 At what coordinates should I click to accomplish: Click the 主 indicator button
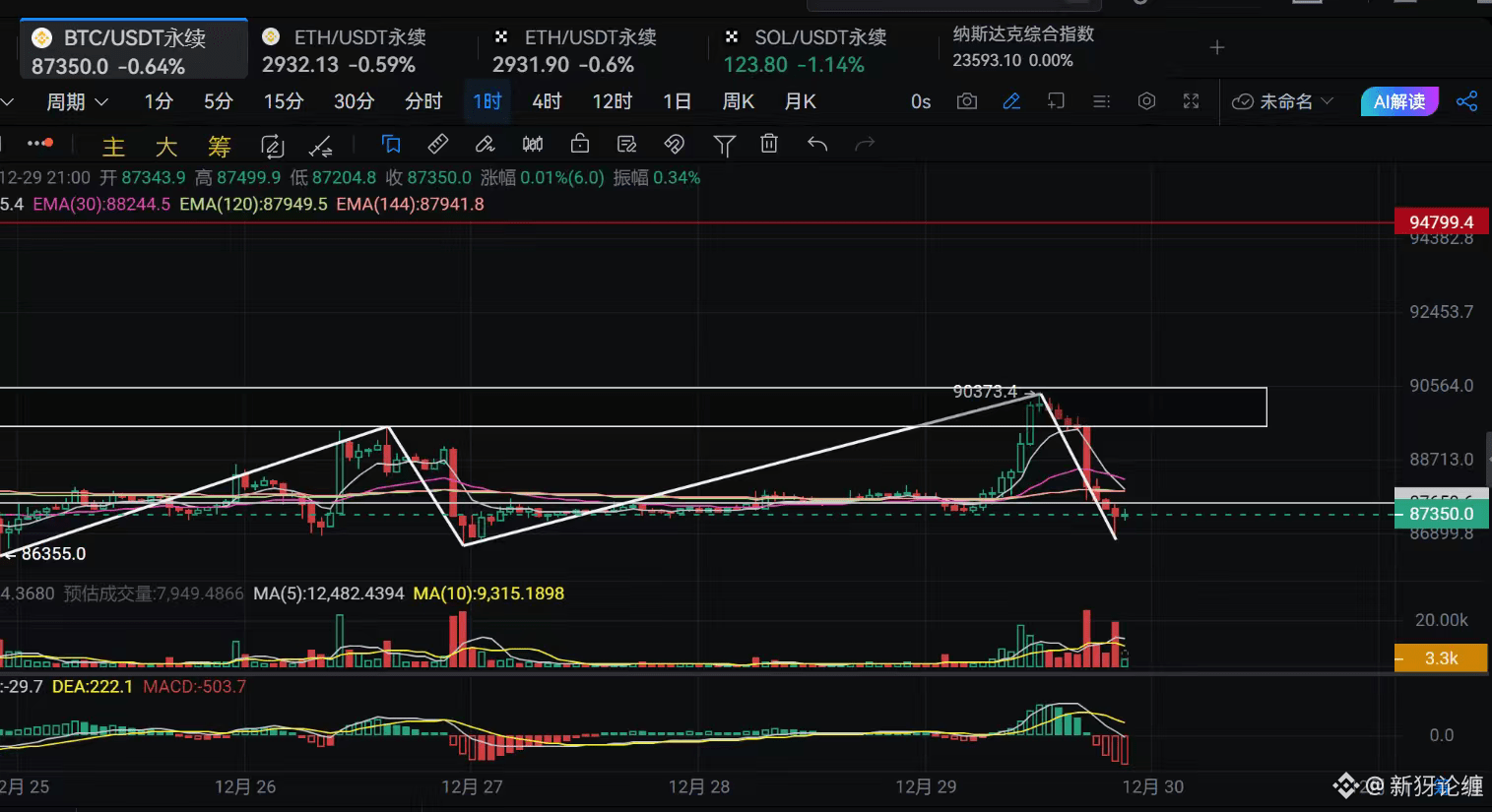113,147
